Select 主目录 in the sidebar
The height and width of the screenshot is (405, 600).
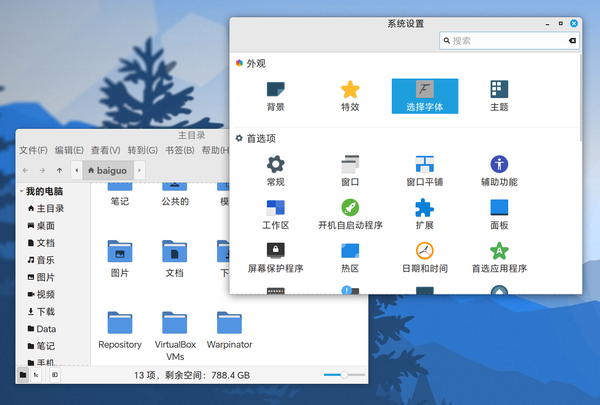[46, 209]
